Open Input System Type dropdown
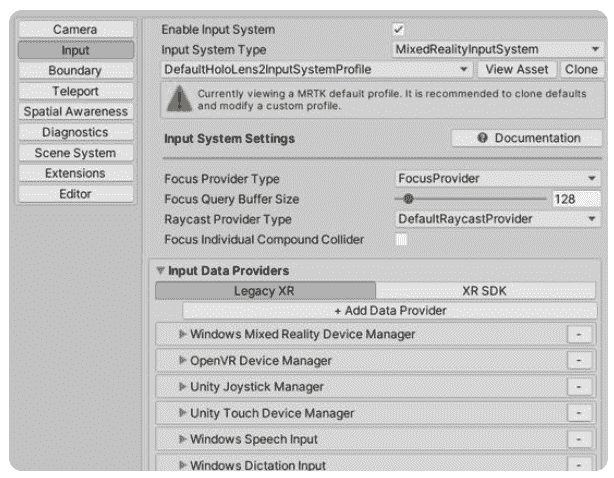 [497, 49]
